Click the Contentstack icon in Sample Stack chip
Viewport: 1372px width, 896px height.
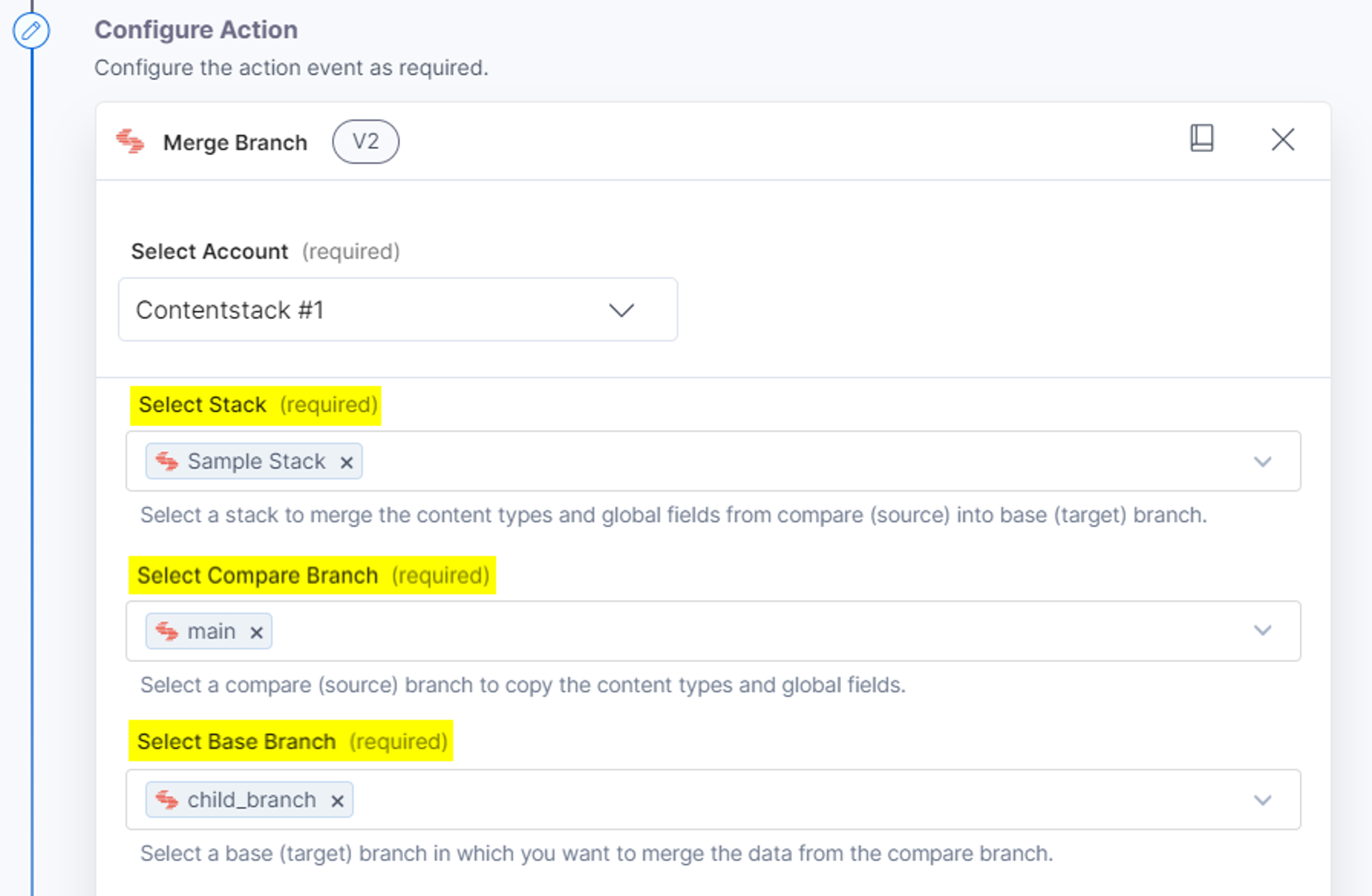(x=167, y=461)
